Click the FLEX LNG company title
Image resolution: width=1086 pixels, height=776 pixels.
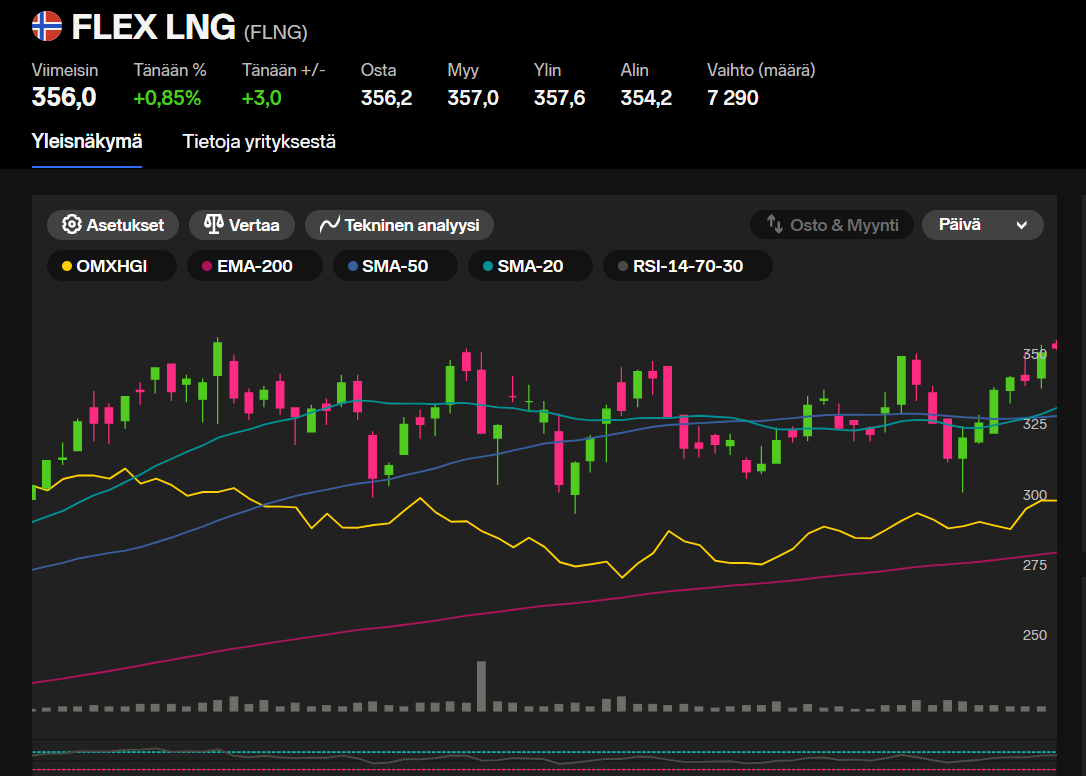coord(154,28)
